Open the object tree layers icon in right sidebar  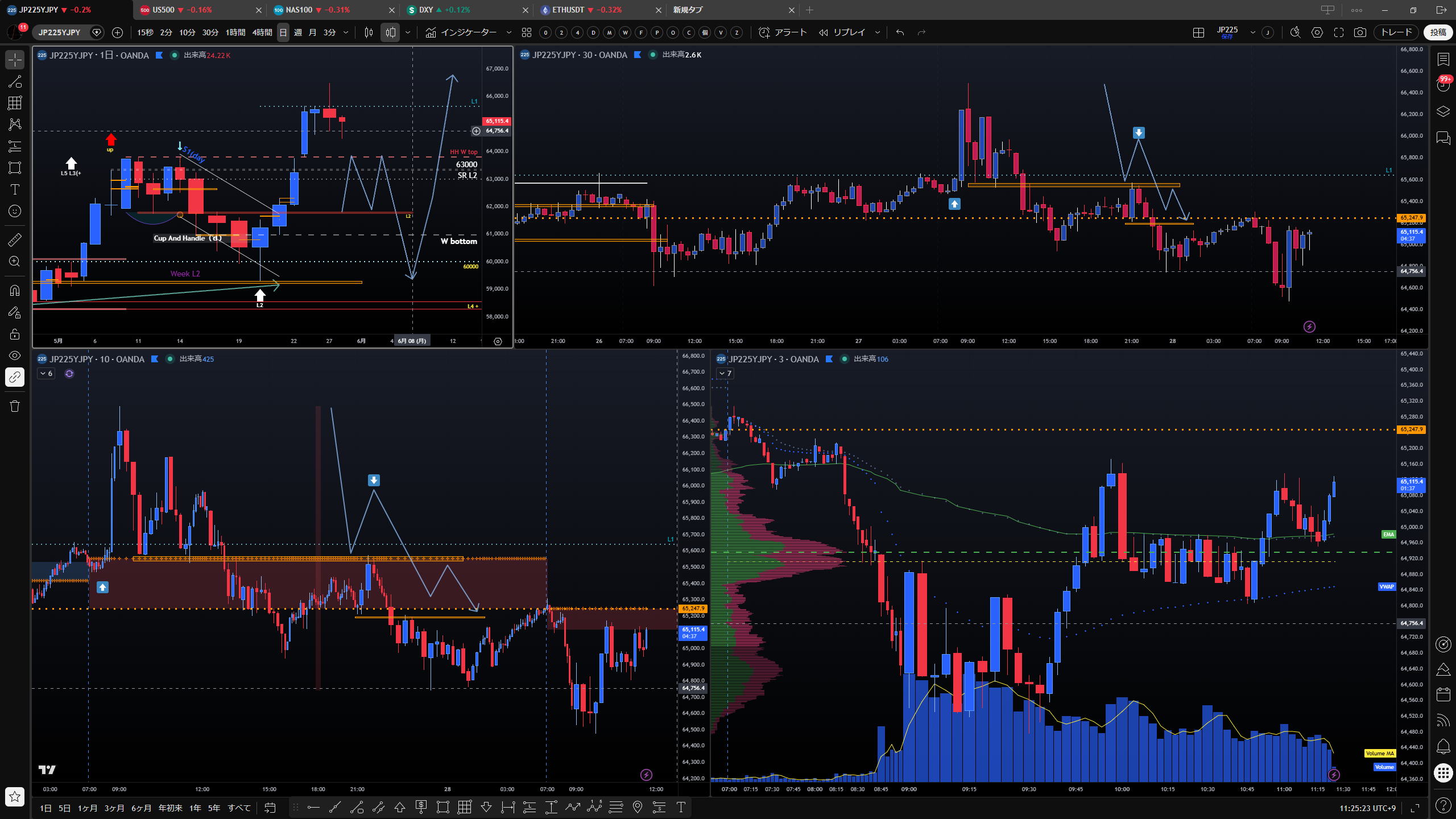point(1443,111)
